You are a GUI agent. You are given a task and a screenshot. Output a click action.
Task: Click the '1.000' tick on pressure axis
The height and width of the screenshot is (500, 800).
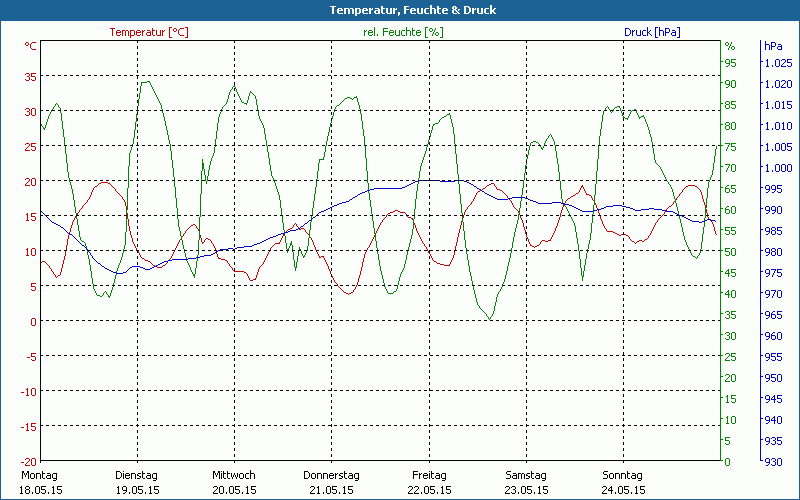(778, 168)
